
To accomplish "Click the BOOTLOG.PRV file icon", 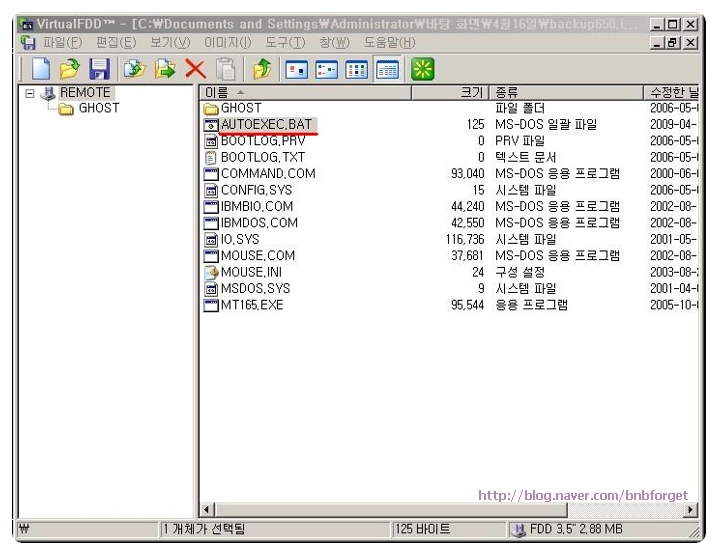I will (211, 141).
